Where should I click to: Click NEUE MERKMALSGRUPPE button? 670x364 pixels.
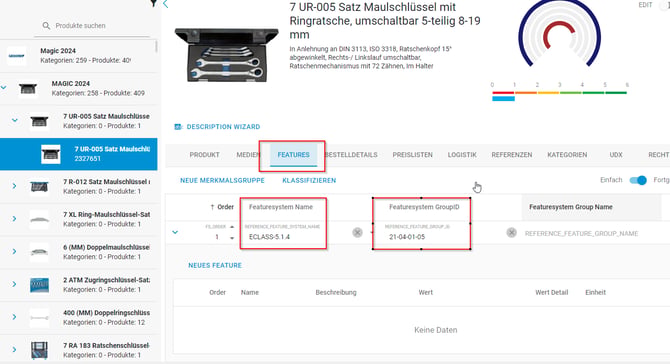(222, 180)
